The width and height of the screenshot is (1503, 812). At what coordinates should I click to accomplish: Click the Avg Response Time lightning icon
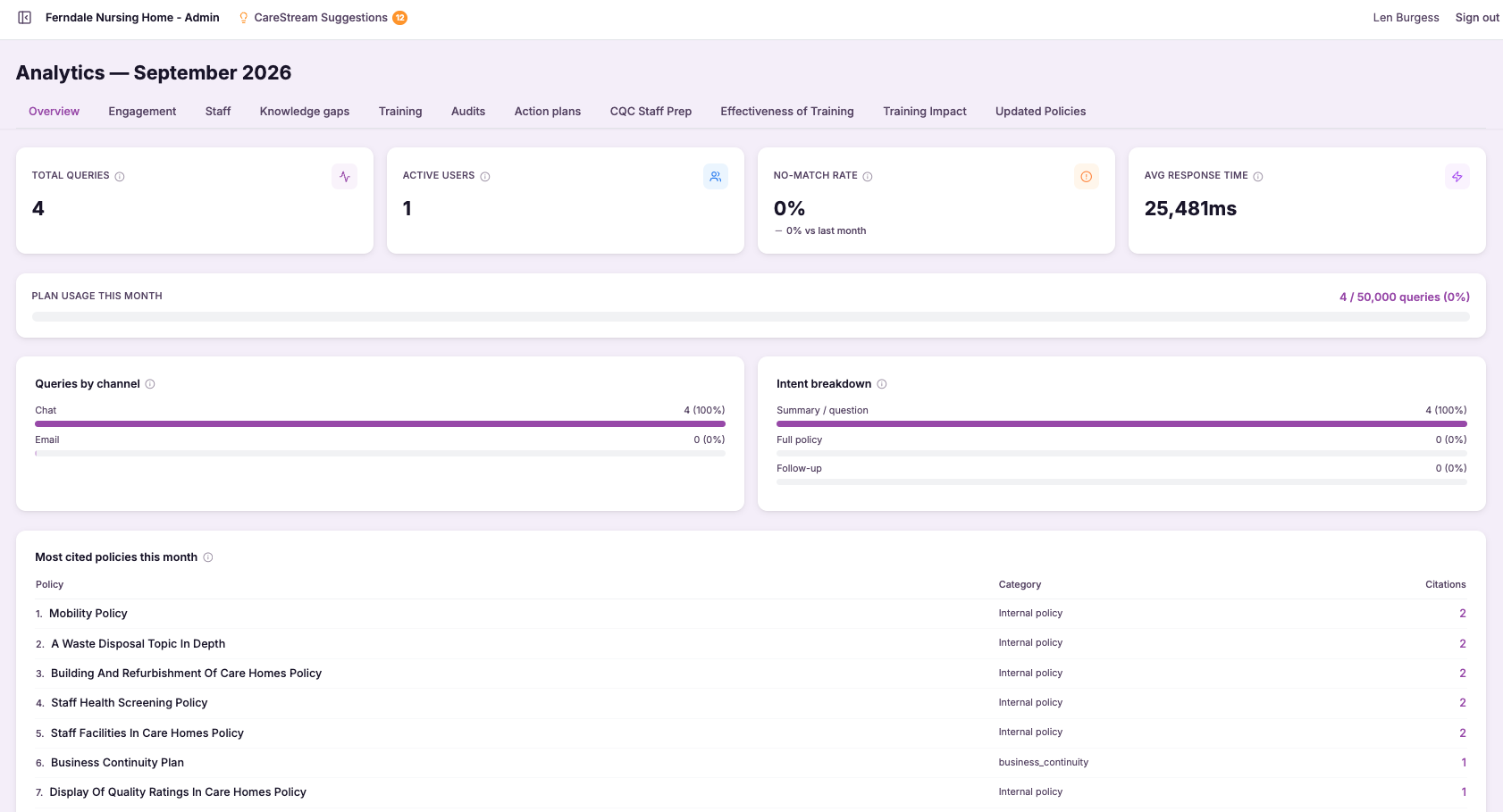pyautogui.click(x=1457, y=177)
